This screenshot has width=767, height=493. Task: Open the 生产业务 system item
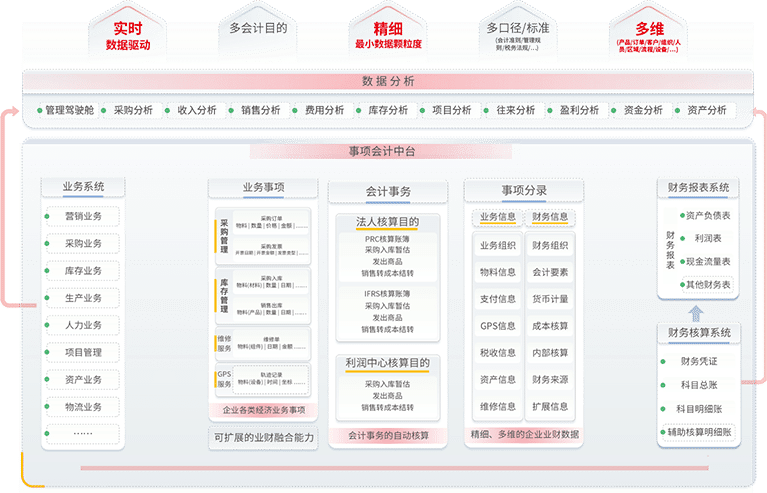[x=82, y=298]
